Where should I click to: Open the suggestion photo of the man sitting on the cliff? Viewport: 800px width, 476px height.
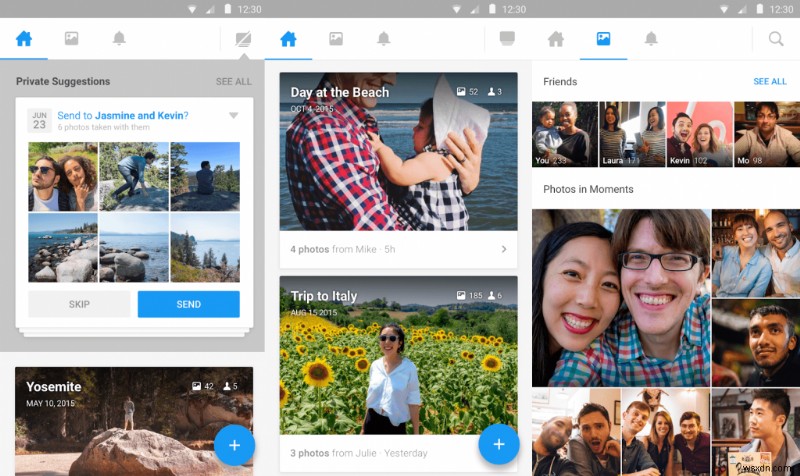click(205, 177)
